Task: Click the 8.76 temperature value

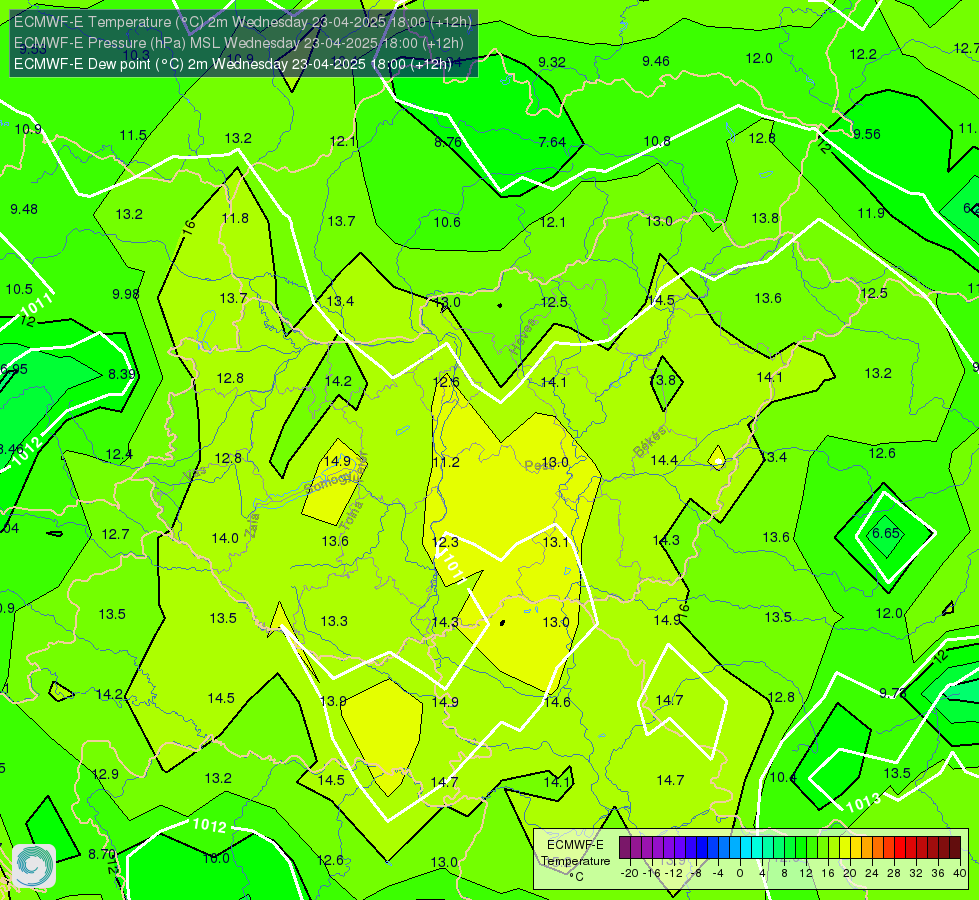Action: (448, 142)
